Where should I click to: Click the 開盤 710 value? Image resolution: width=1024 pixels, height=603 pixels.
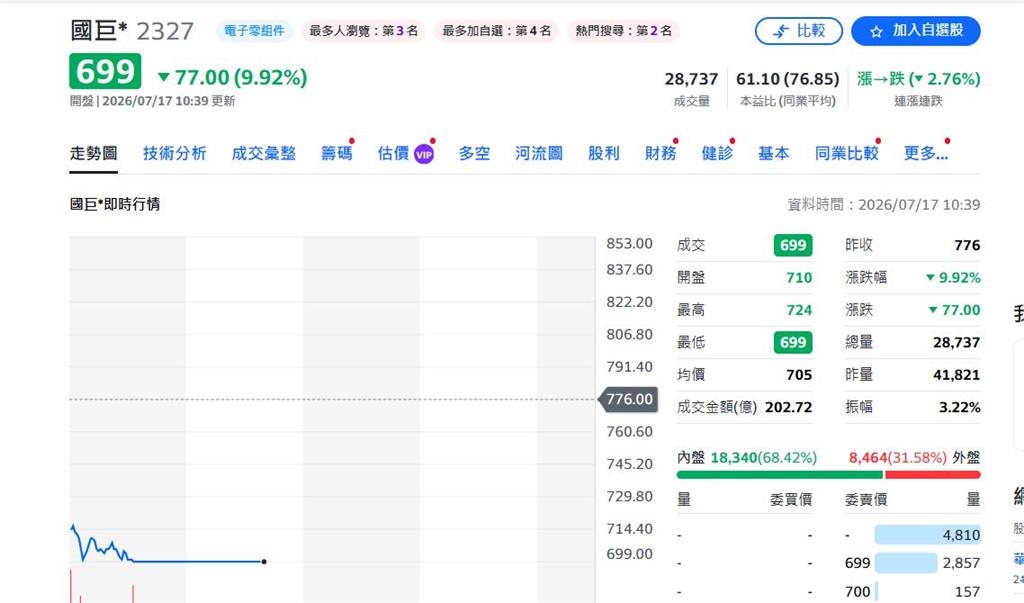tap(799, 278)
